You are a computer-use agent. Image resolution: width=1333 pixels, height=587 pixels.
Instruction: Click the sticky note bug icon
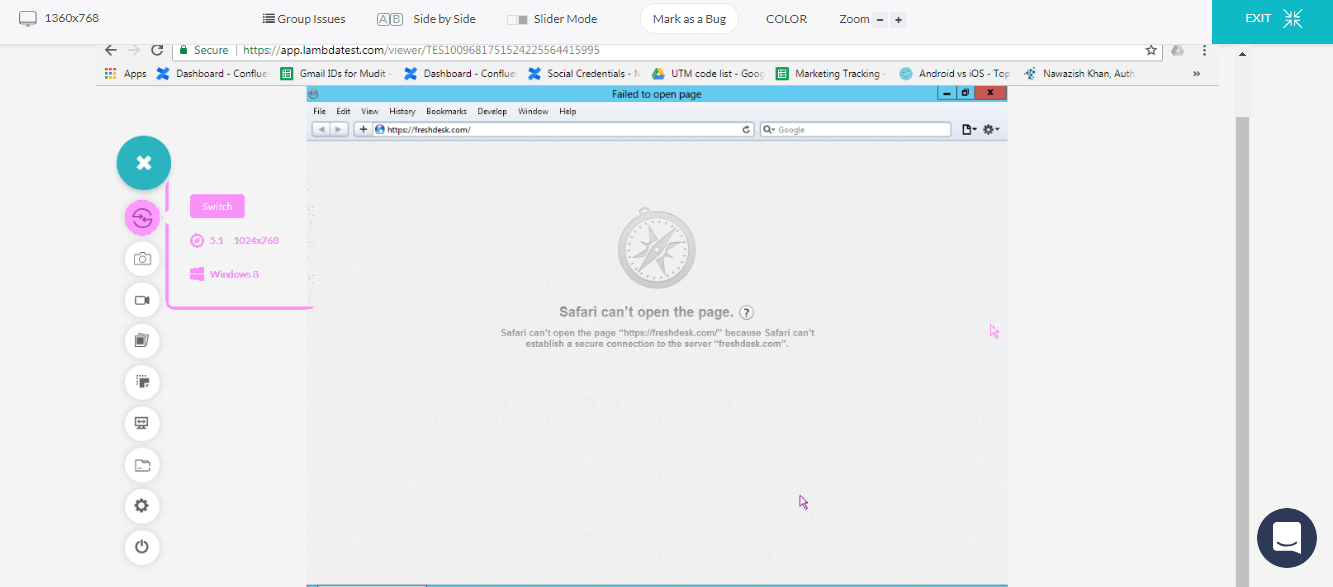[142, 382]
